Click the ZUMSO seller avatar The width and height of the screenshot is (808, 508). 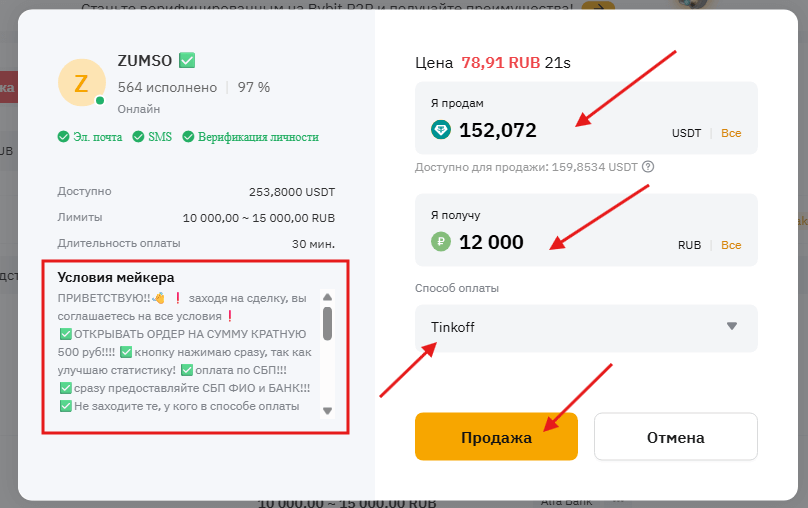pyautogui.click(x=81, y=83)
